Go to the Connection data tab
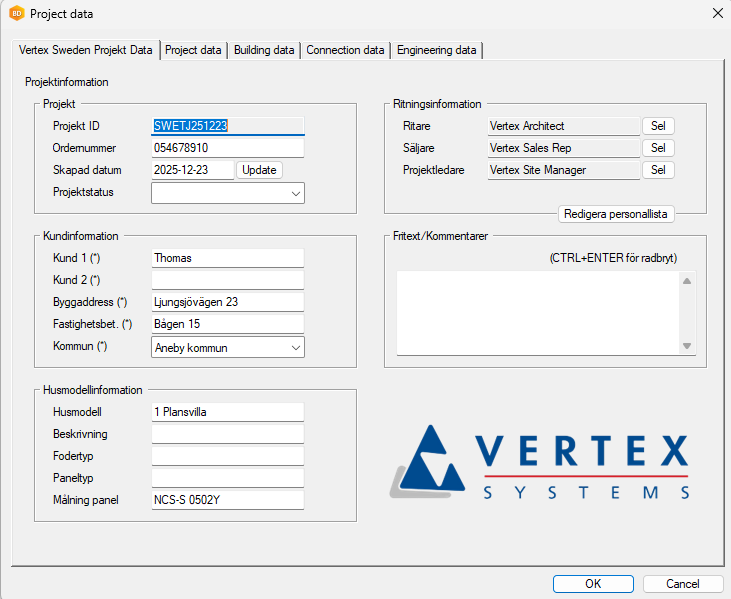The height and width of the screenshot is (599, 731). [x=345, y=50]
